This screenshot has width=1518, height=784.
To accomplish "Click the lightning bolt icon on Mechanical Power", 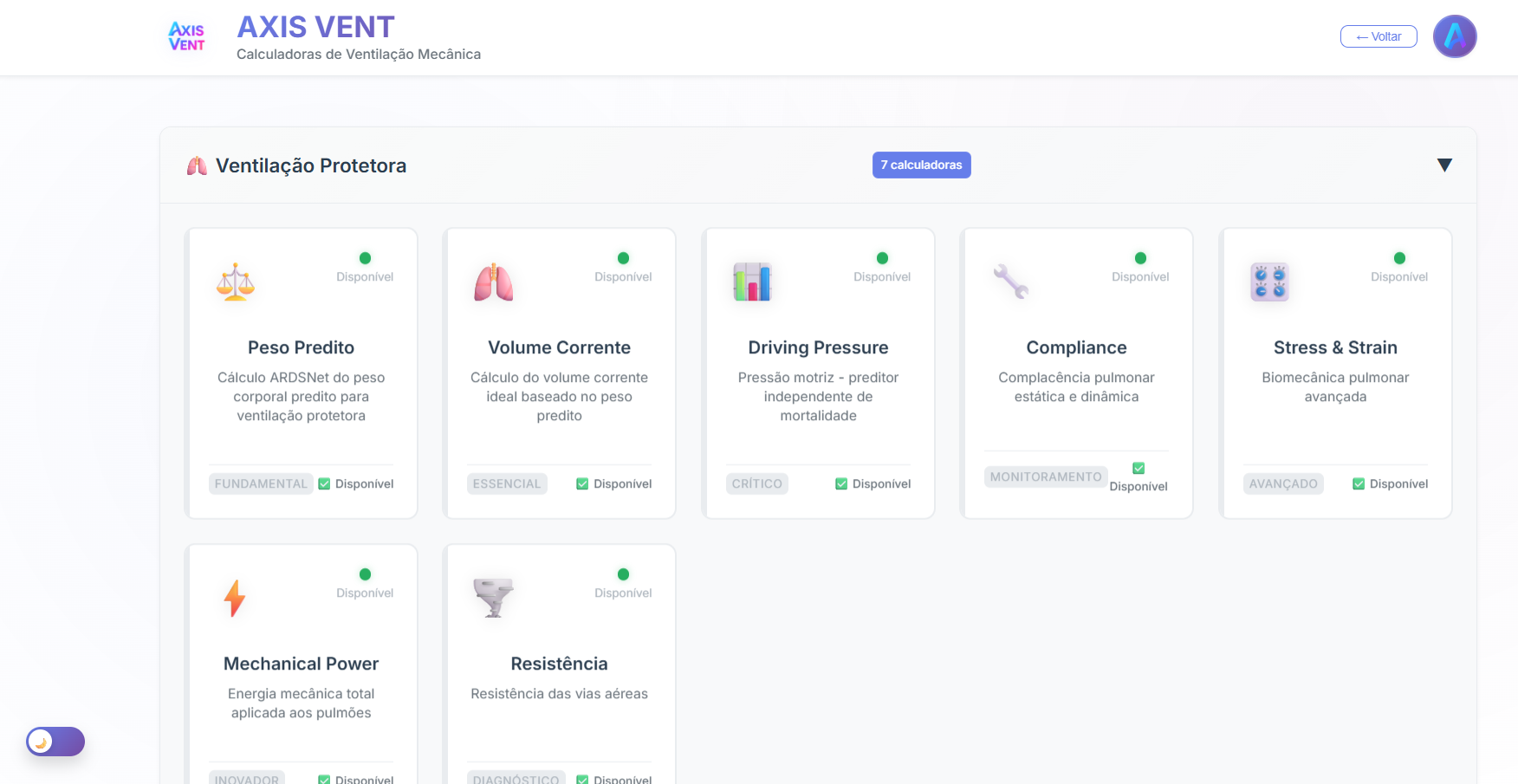I will [235, 598].
